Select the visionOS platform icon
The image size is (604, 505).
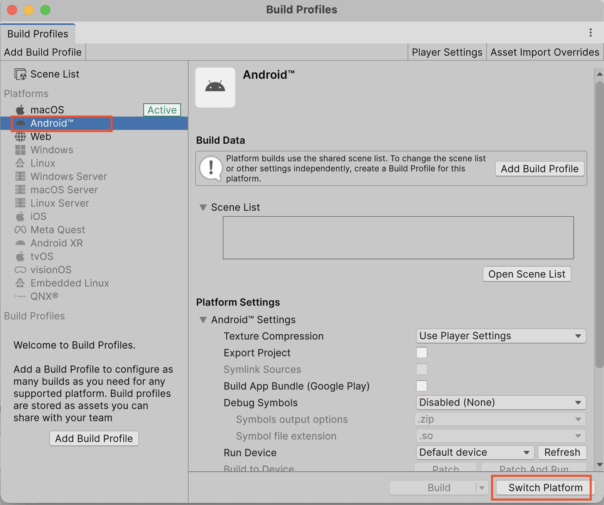coord(21,270)
